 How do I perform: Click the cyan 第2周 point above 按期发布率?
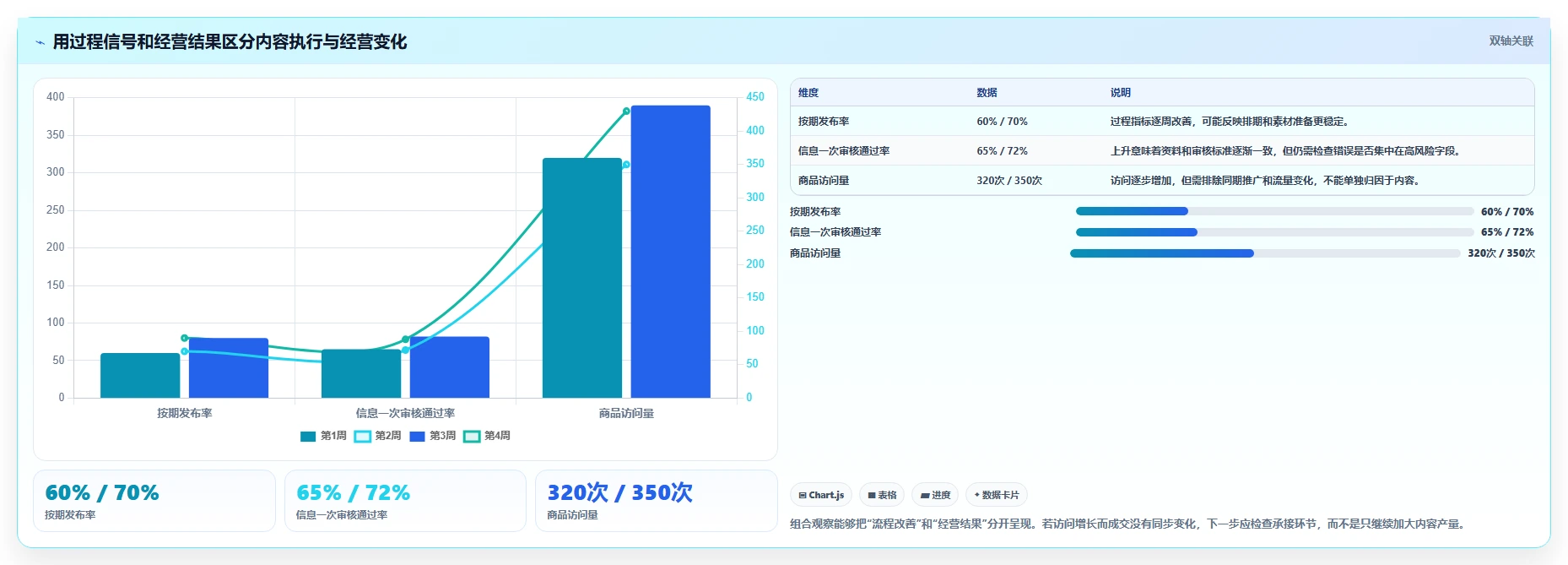point(185,351)
